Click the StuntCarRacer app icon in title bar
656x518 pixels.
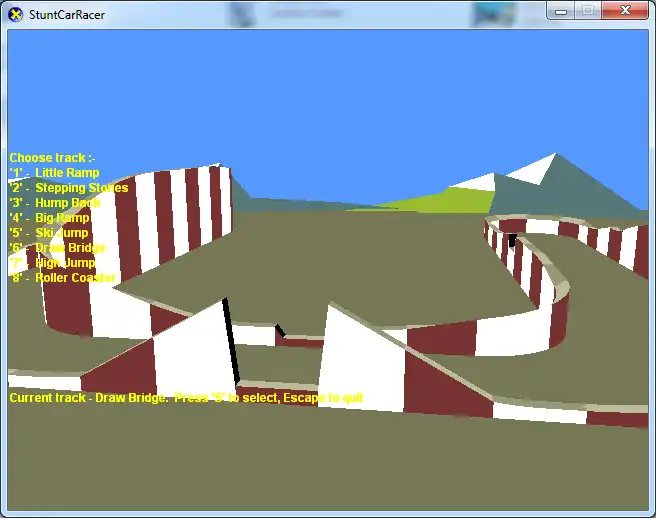click(x=15, y=15)
